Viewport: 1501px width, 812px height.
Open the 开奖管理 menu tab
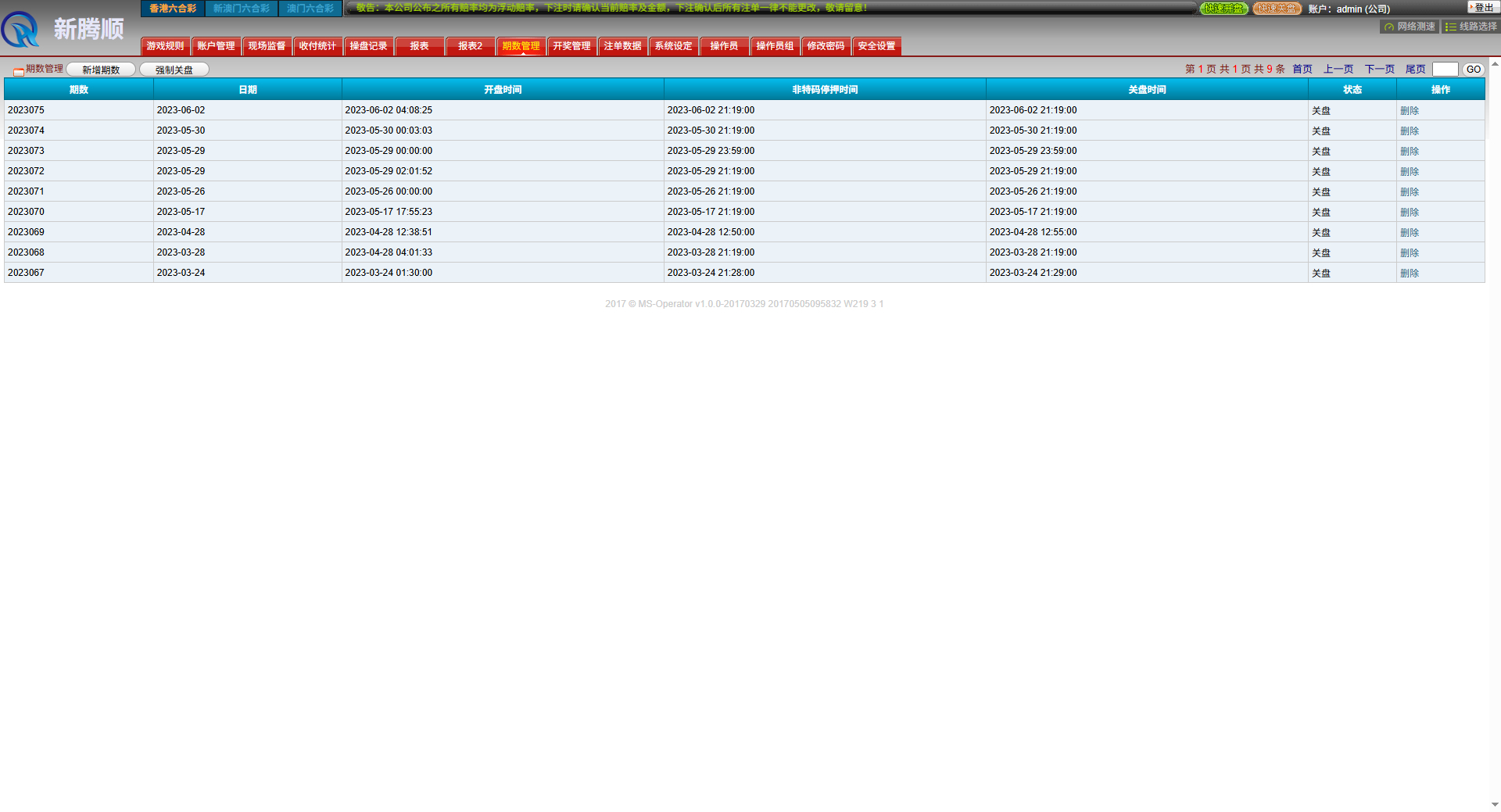pyautogui.click(x=571, y=46)
